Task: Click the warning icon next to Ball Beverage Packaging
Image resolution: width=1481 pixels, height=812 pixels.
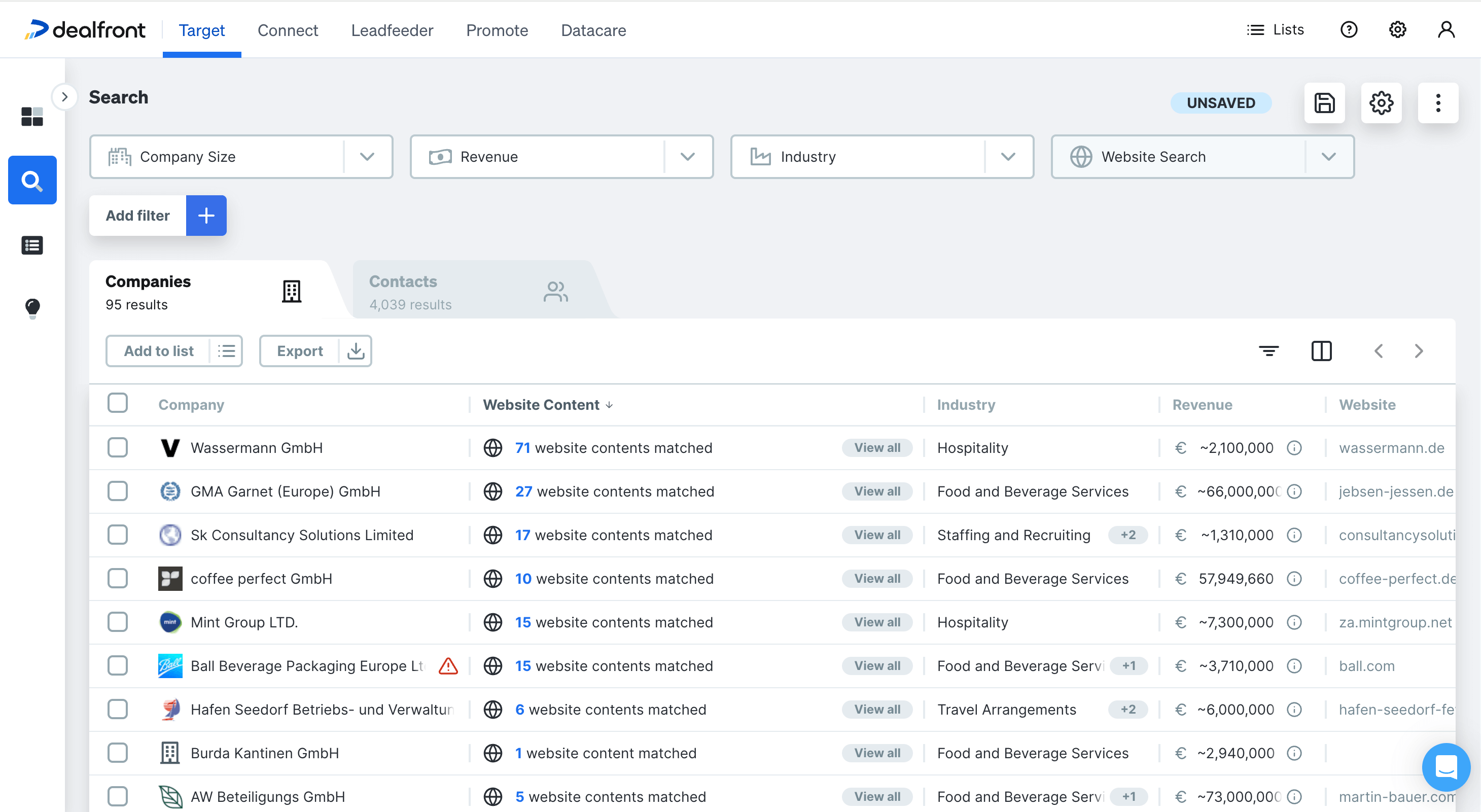Action: (x=447, y=665)
